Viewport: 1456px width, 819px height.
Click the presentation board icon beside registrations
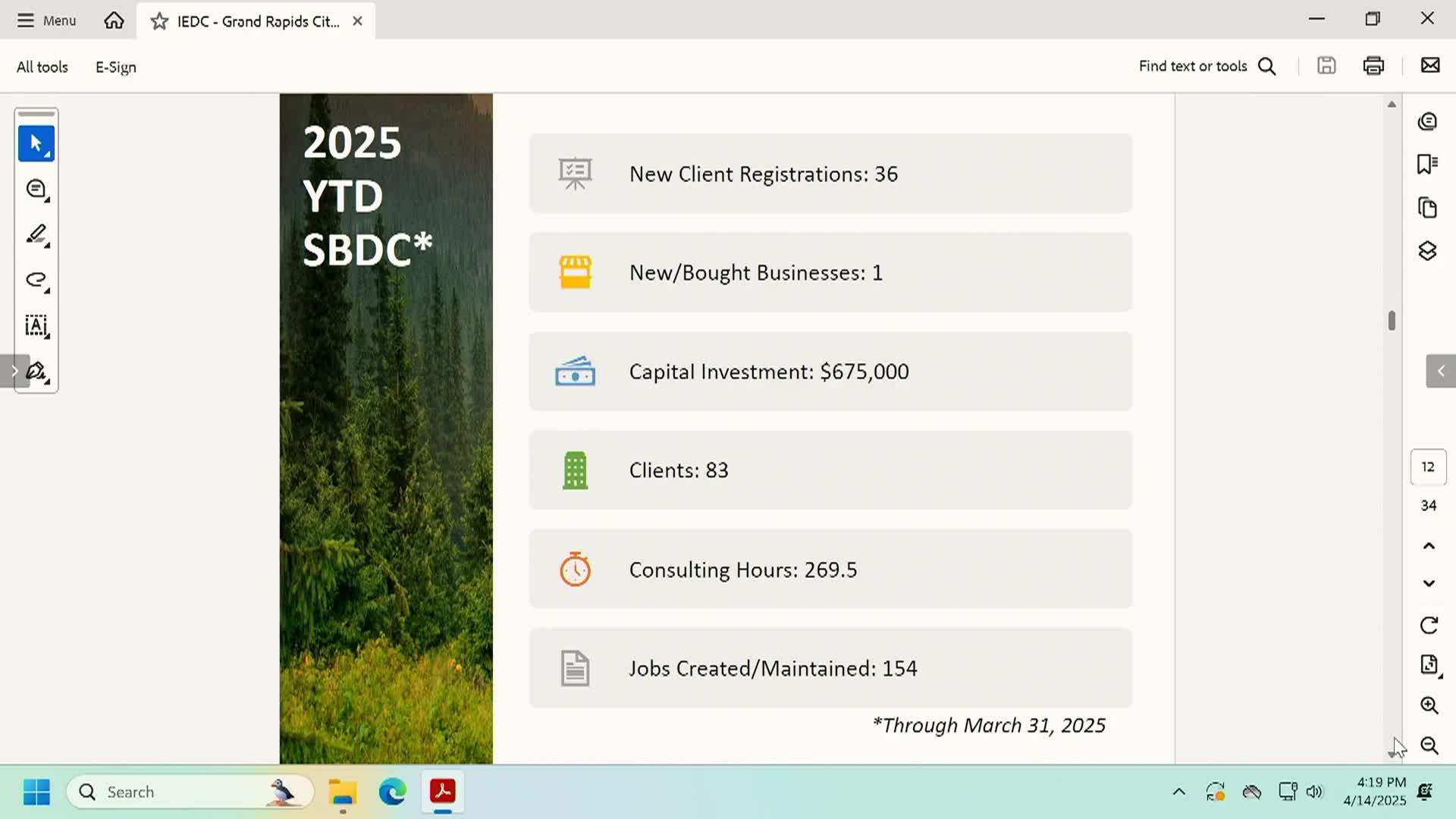[x=575, y=174]
